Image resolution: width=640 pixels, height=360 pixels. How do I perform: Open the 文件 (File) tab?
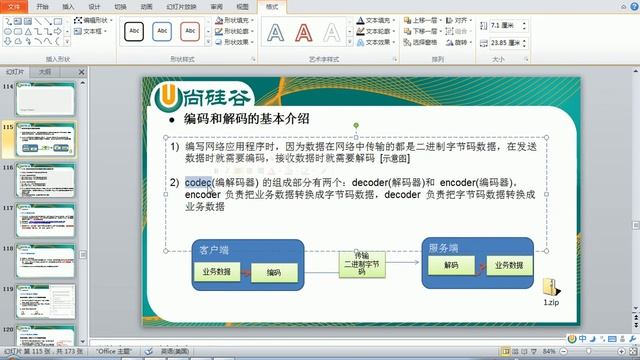coord(14,7)
